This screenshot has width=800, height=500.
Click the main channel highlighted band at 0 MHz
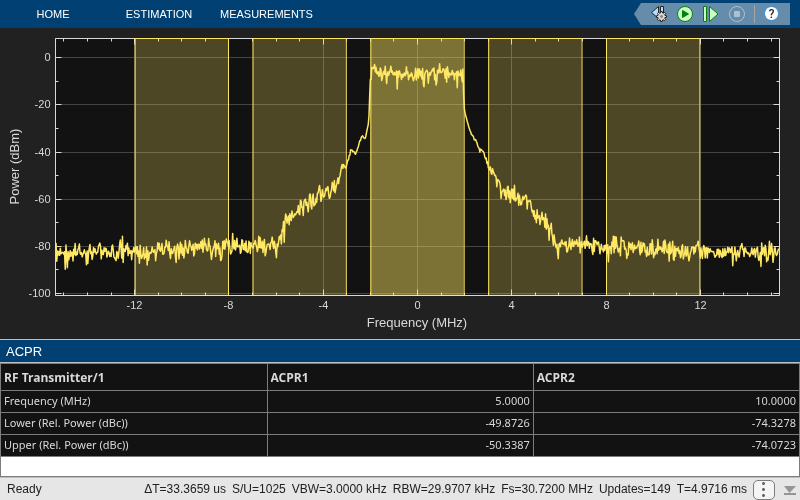pos(417,167)
